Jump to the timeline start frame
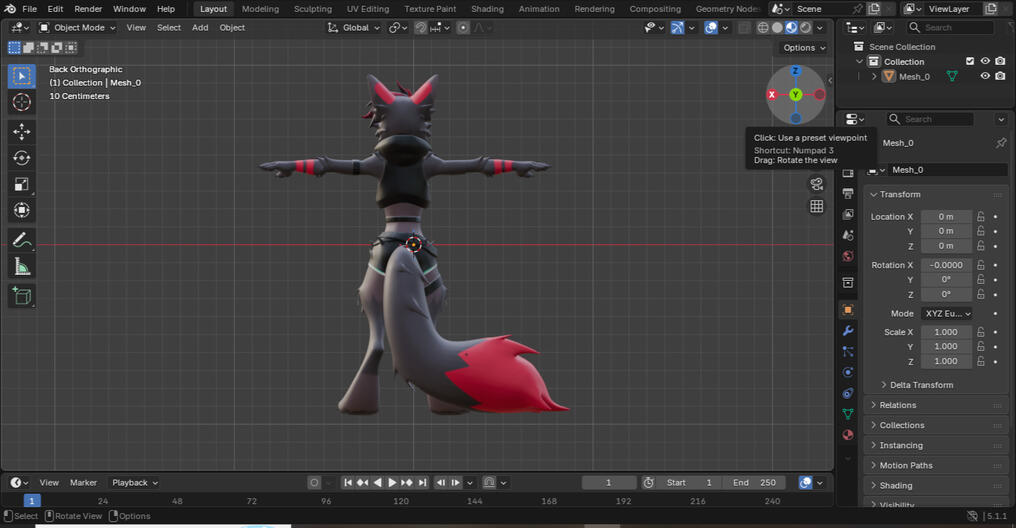This screenshot has width=1016, height=528. coord(348,483)
